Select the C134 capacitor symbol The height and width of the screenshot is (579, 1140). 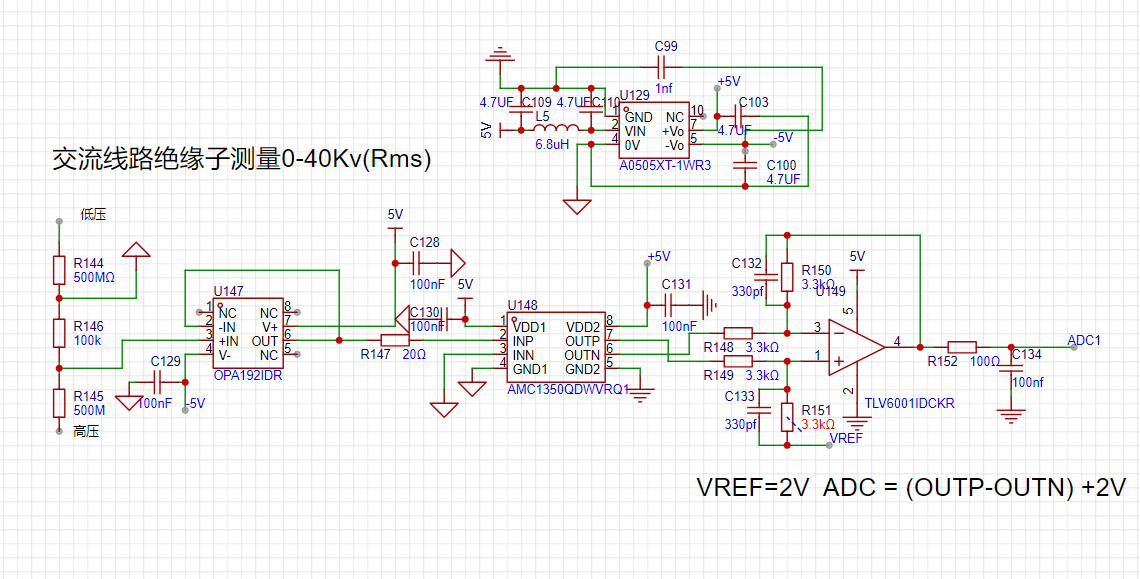click(x=1011, y=369)
